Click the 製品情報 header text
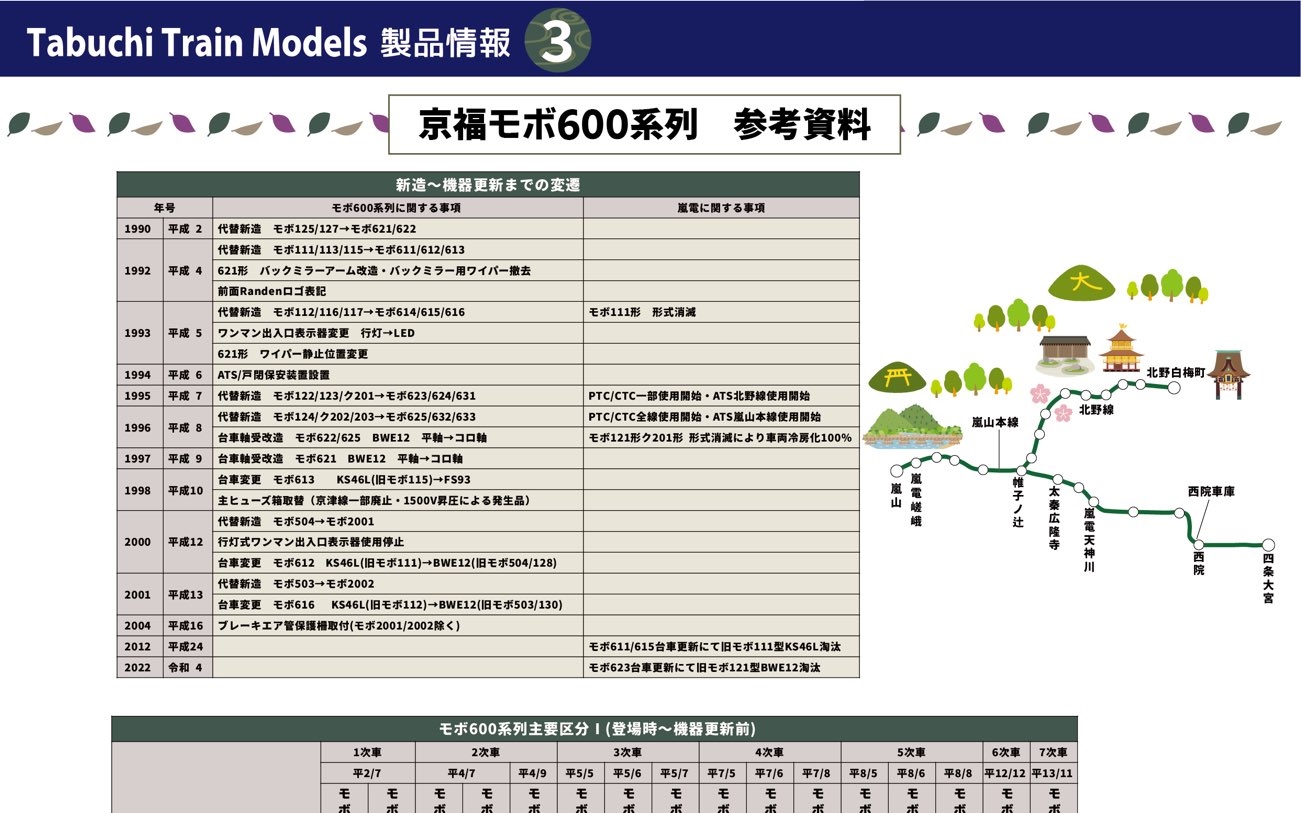Screen dimensions: 1301x813 click(x=446, y=42)
